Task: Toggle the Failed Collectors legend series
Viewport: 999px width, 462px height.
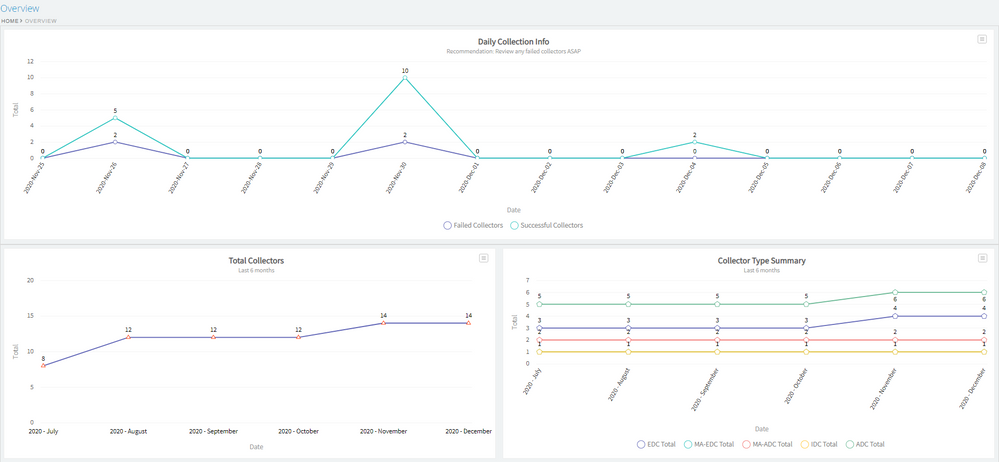Action: pyautogui.click(x=474, y=225)
